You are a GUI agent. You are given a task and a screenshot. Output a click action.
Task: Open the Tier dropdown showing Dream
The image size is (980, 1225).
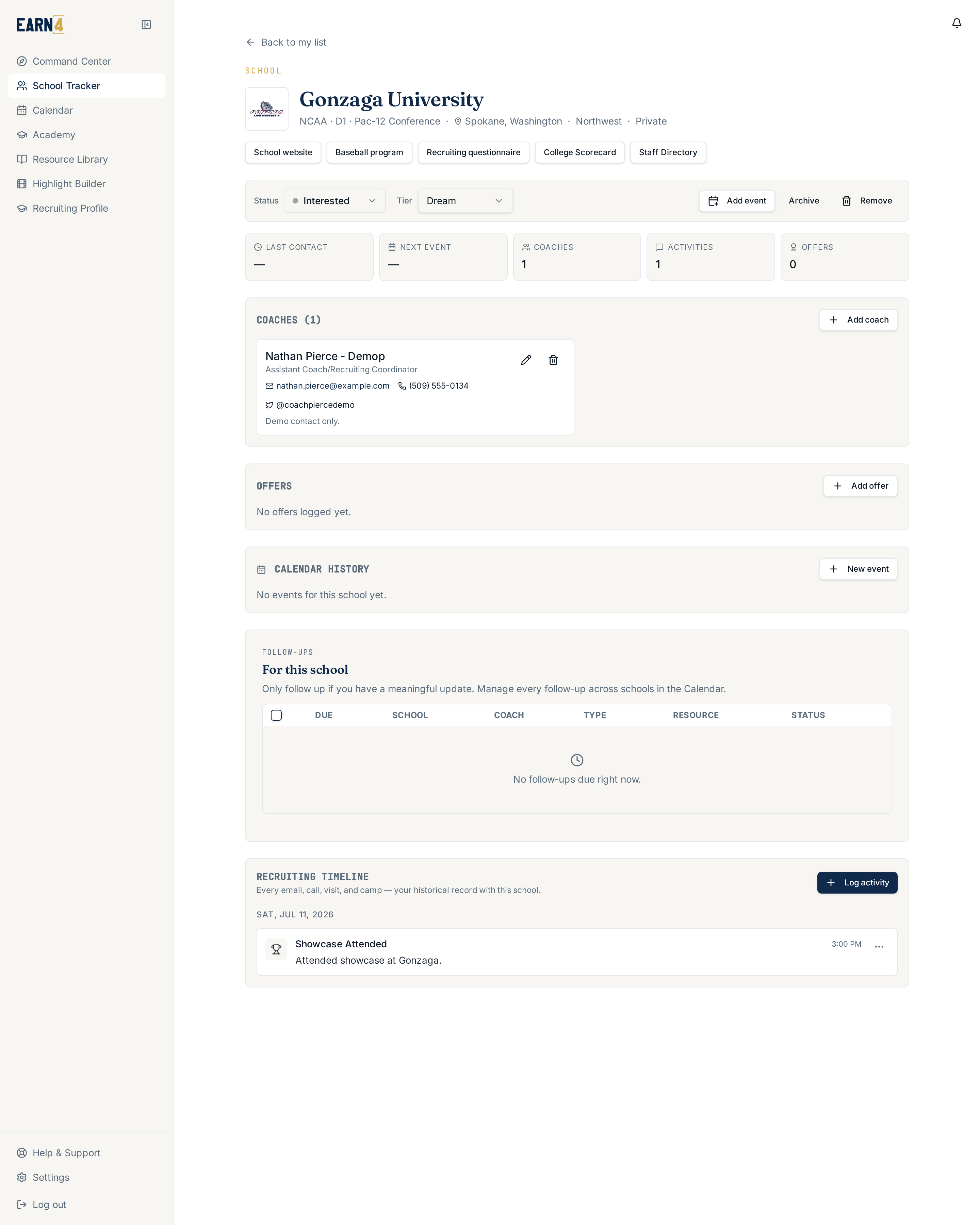(x=465, y=200)
